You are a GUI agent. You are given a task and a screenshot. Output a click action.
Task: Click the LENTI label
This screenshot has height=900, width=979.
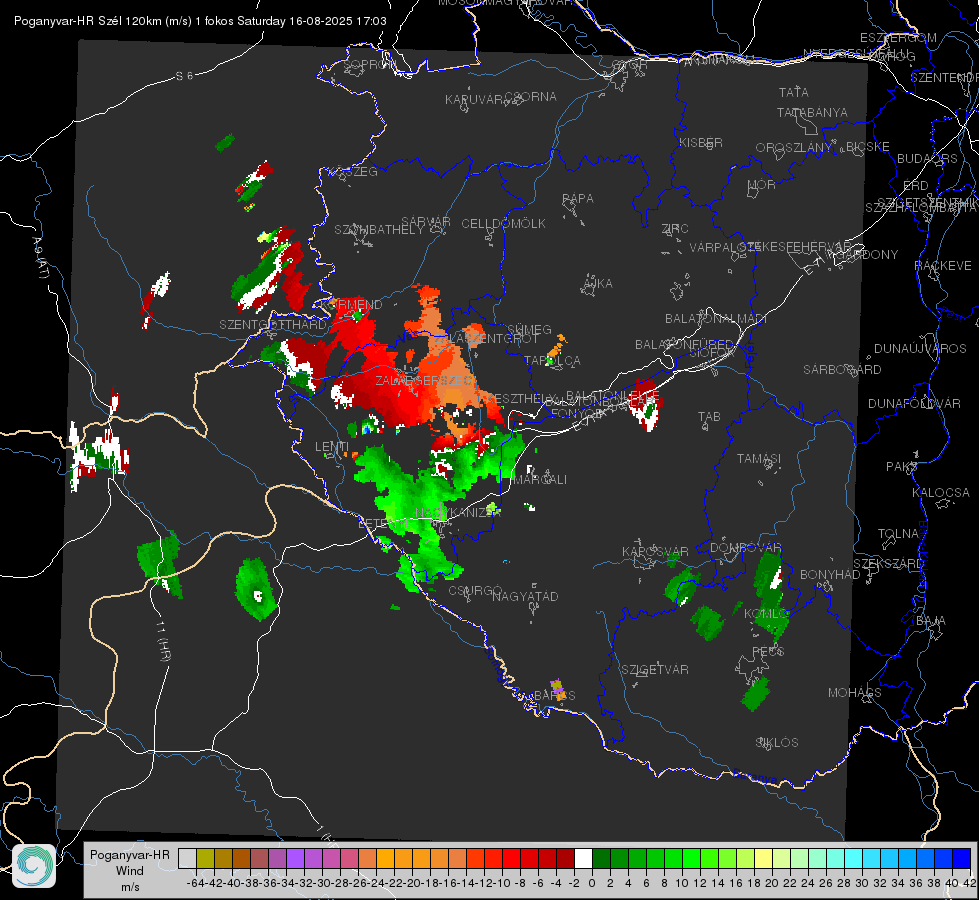(x=332, y=447)
